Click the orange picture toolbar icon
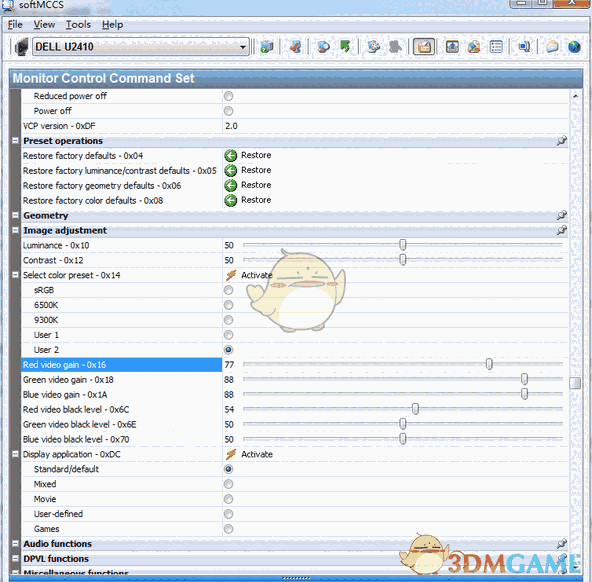Viewport: 592px width, 582px height. pyautogui.click(x=474, y=47)
